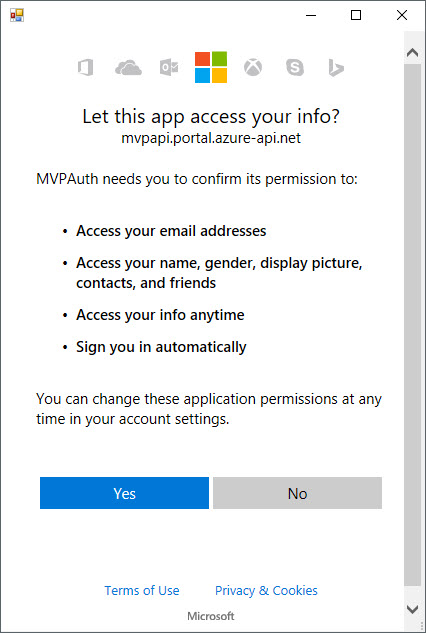
Task: Click the Xbox icon
Action: click(x=253, y=67)
